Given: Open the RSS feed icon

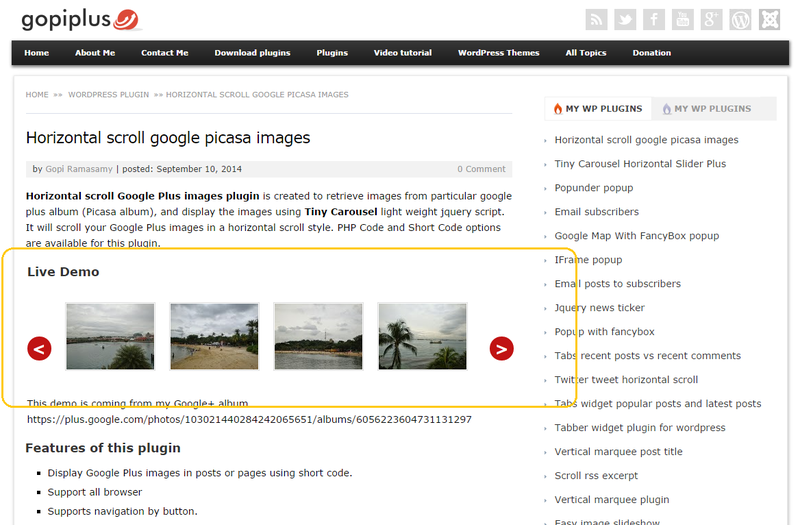Looking at the screenshot, I should 596,20.
